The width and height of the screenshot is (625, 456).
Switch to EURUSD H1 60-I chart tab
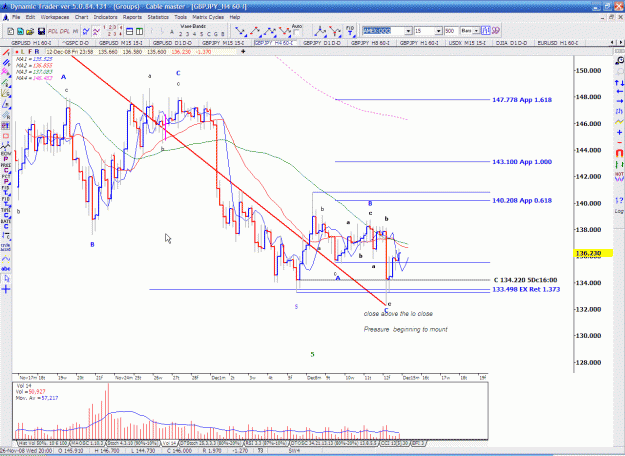point(557,43)
